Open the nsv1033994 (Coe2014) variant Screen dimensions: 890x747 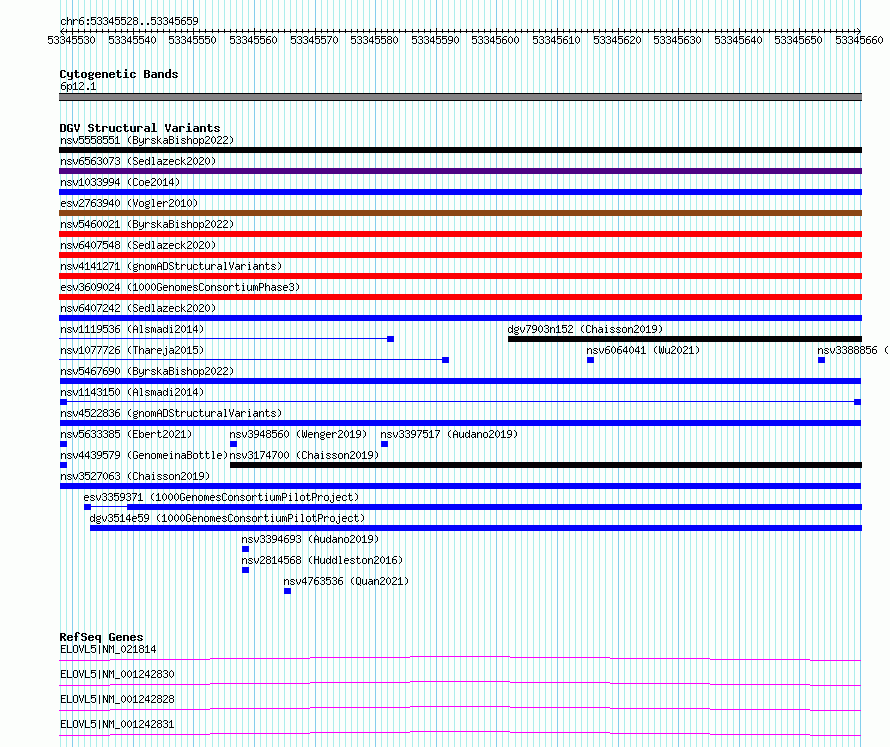coord(120,182)
